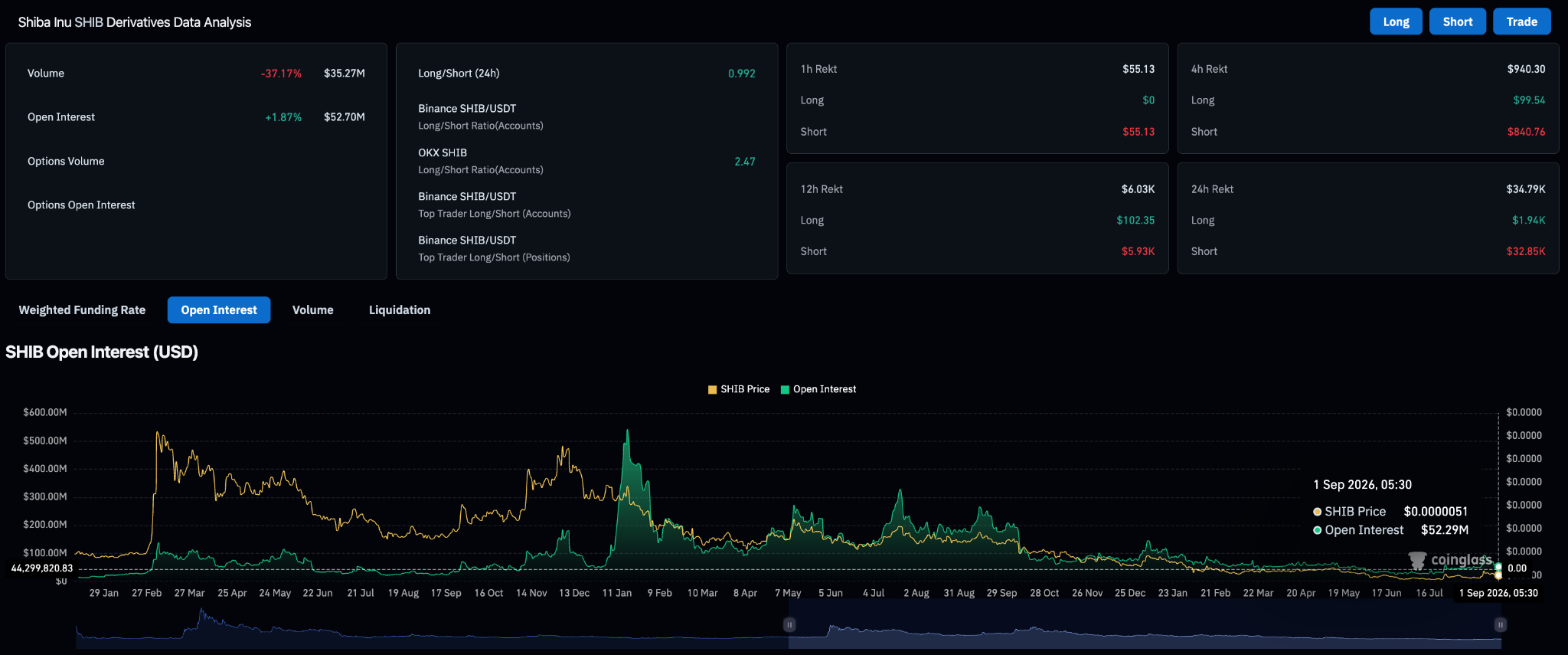1568x655 pixels.
Task: Click the 1h Rekt total $55.13
Action: (x=1138, y=69)
